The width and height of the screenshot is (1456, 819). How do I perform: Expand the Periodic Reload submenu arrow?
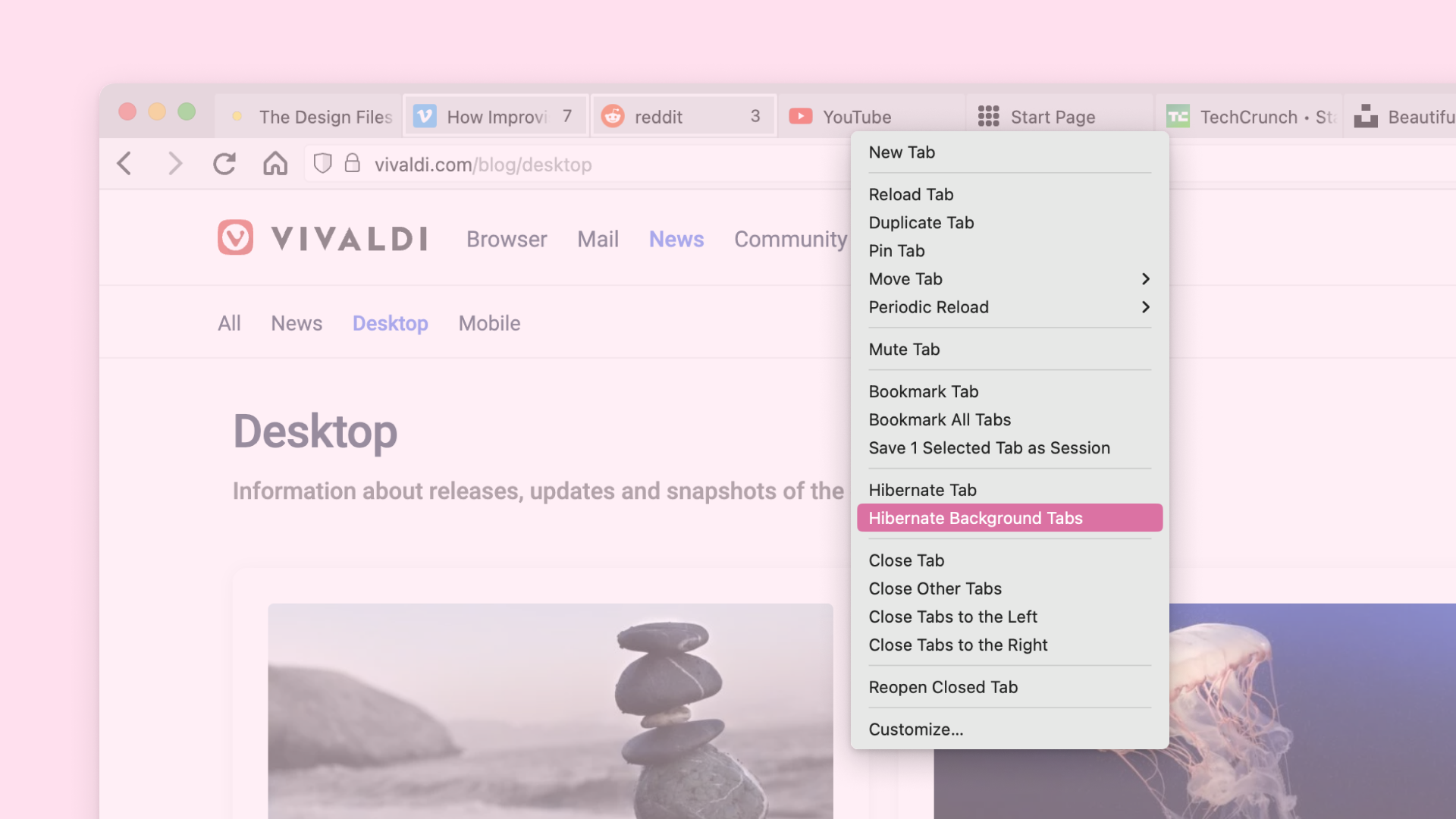[1146, 307]
